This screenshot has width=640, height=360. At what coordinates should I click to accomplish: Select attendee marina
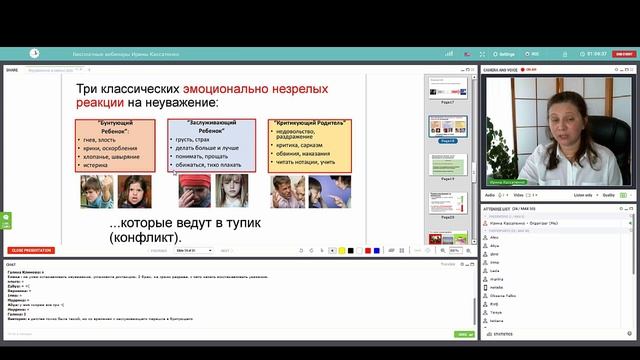tap(496, 279)
